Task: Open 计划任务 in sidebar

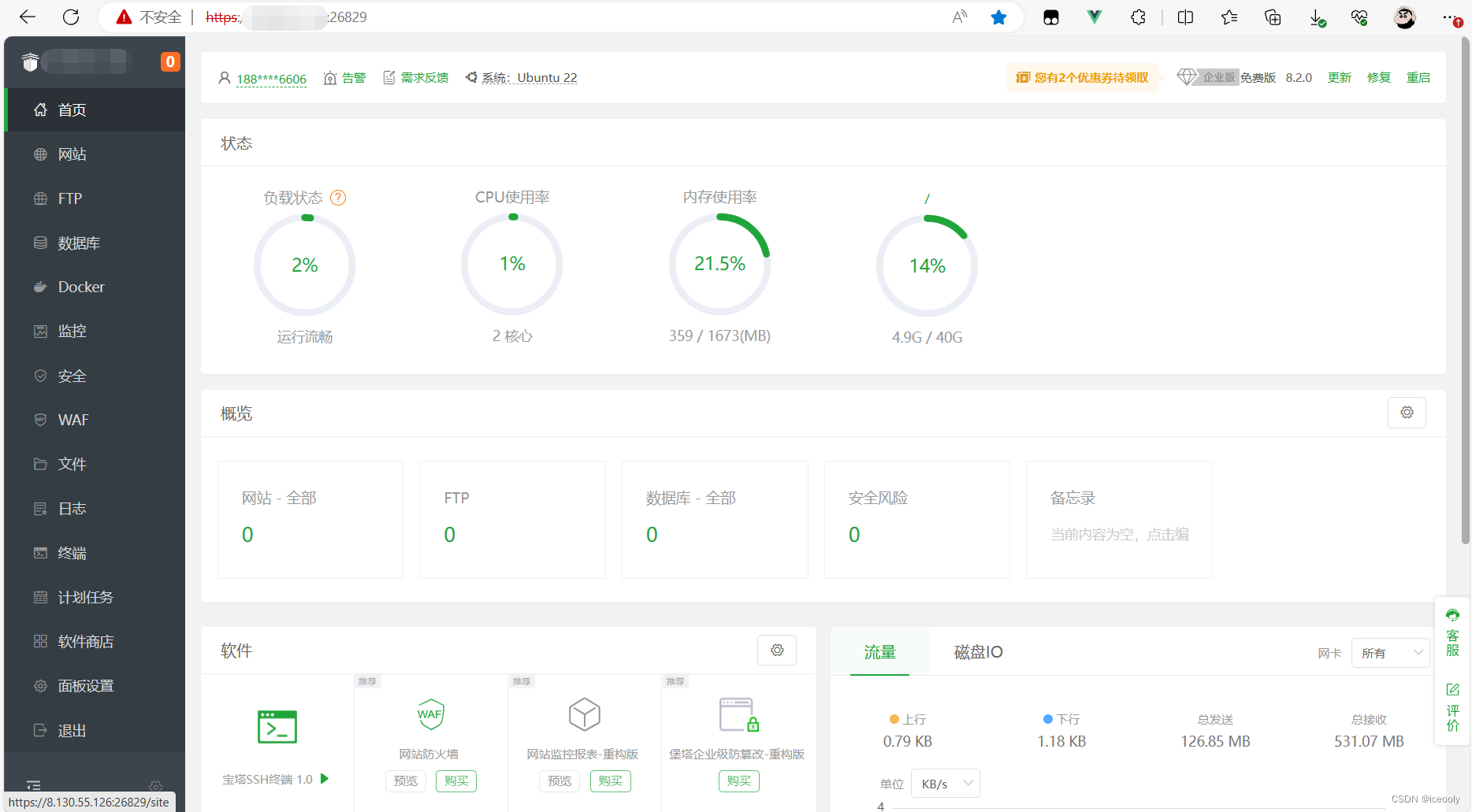Action: (x=95, y=597)
